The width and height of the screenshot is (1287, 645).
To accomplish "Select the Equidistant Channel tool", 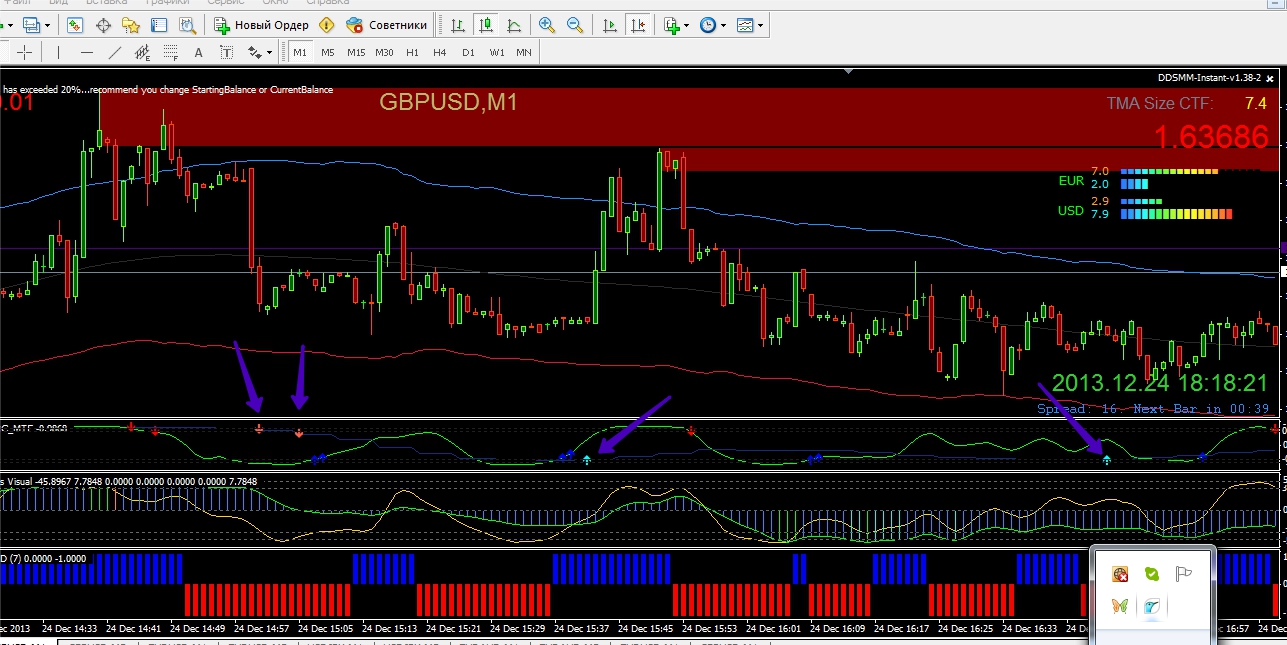I will click(x=142, y=52).
